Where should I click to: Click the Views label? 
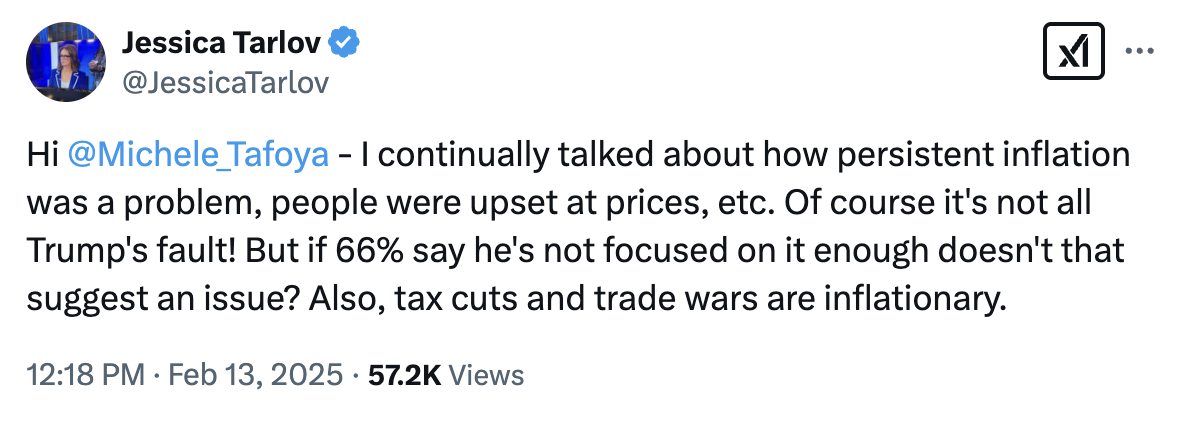coord(486,375)
